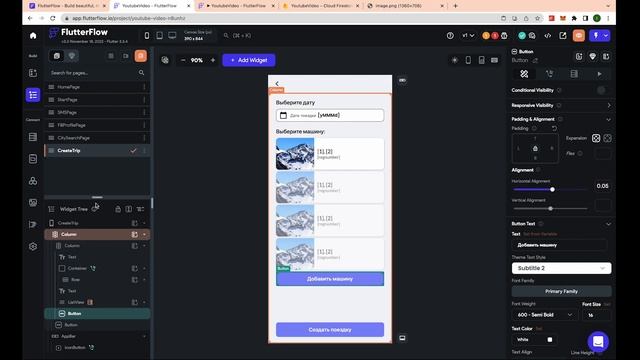Collapse the Button Text section
Screen dimensions: 640x360
click(x=609, y=224)
